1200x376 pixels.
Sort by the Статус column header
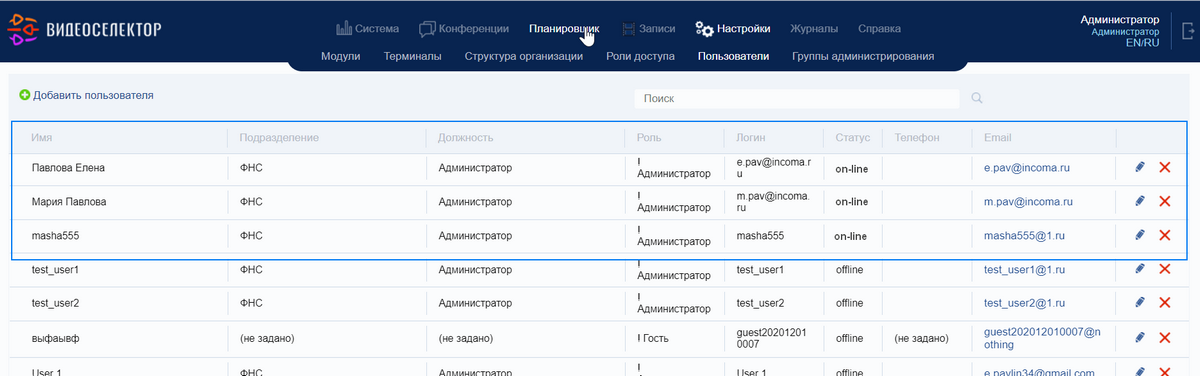click(852, 137)
